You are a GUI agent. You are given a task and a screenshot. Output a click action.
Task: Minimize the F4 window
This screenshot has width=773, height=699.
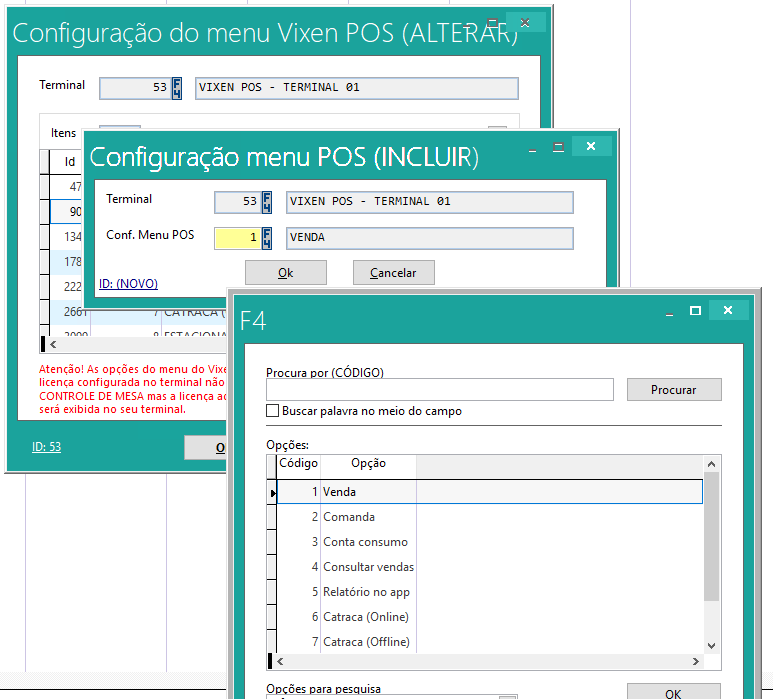tap(669, 314)
